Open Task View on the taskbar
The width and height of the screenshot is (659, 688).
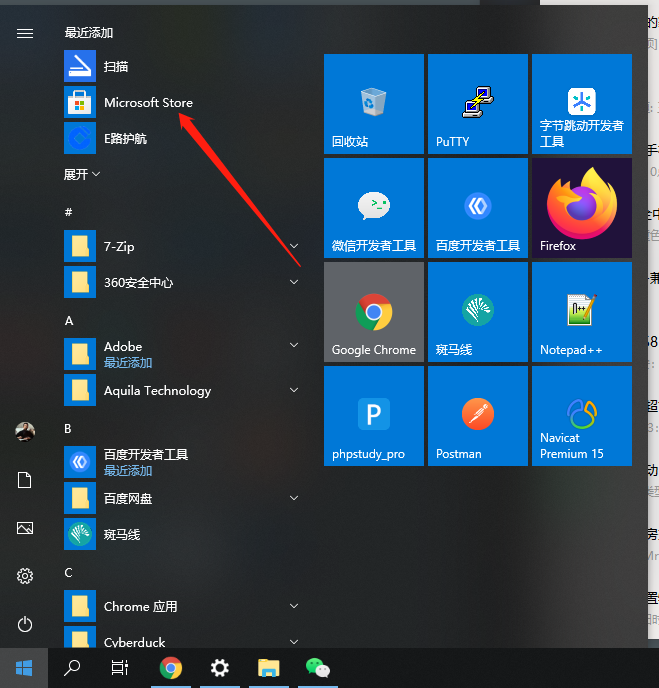[x=119, y=668]
